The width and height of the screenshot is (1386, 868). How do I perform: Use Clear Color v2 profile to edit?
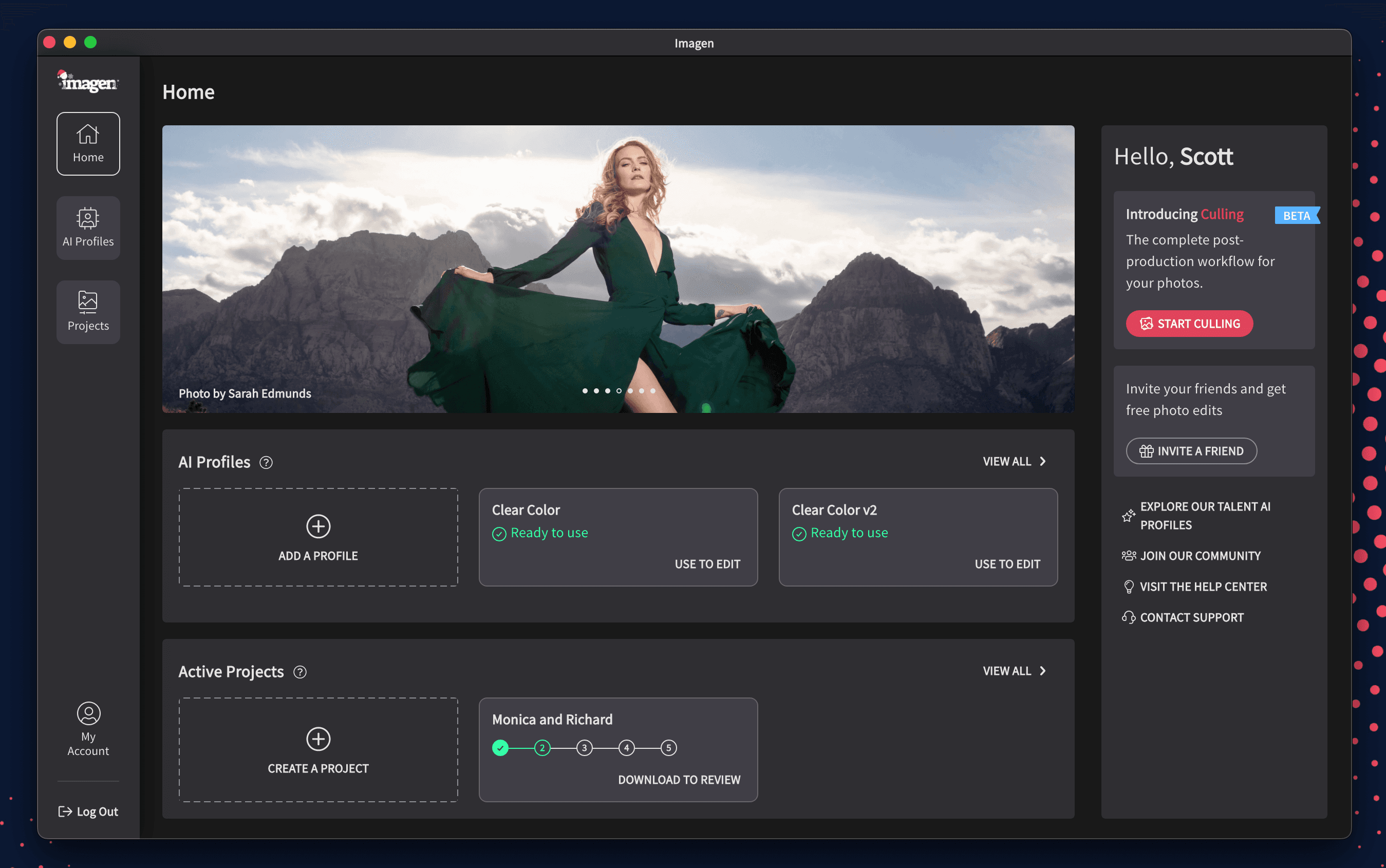tap(1007, 564)
